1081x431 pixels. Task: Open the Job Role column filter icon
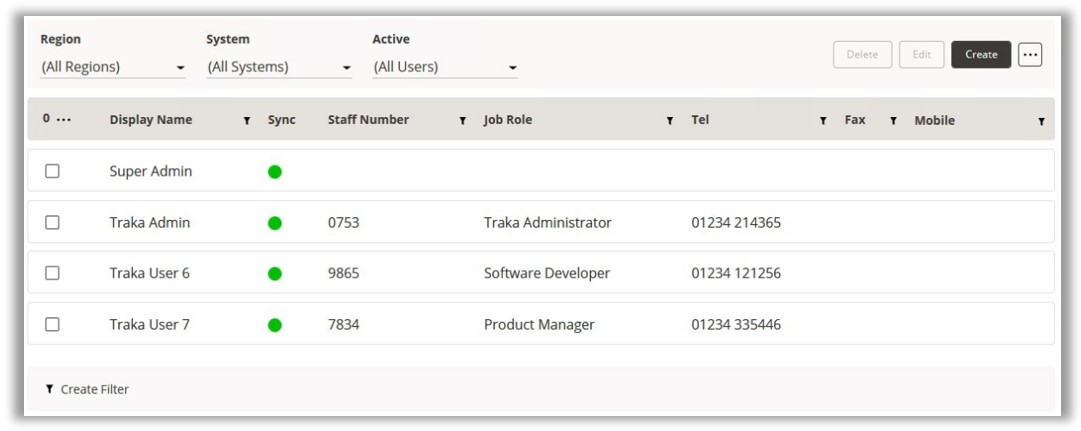pos(670,121)
